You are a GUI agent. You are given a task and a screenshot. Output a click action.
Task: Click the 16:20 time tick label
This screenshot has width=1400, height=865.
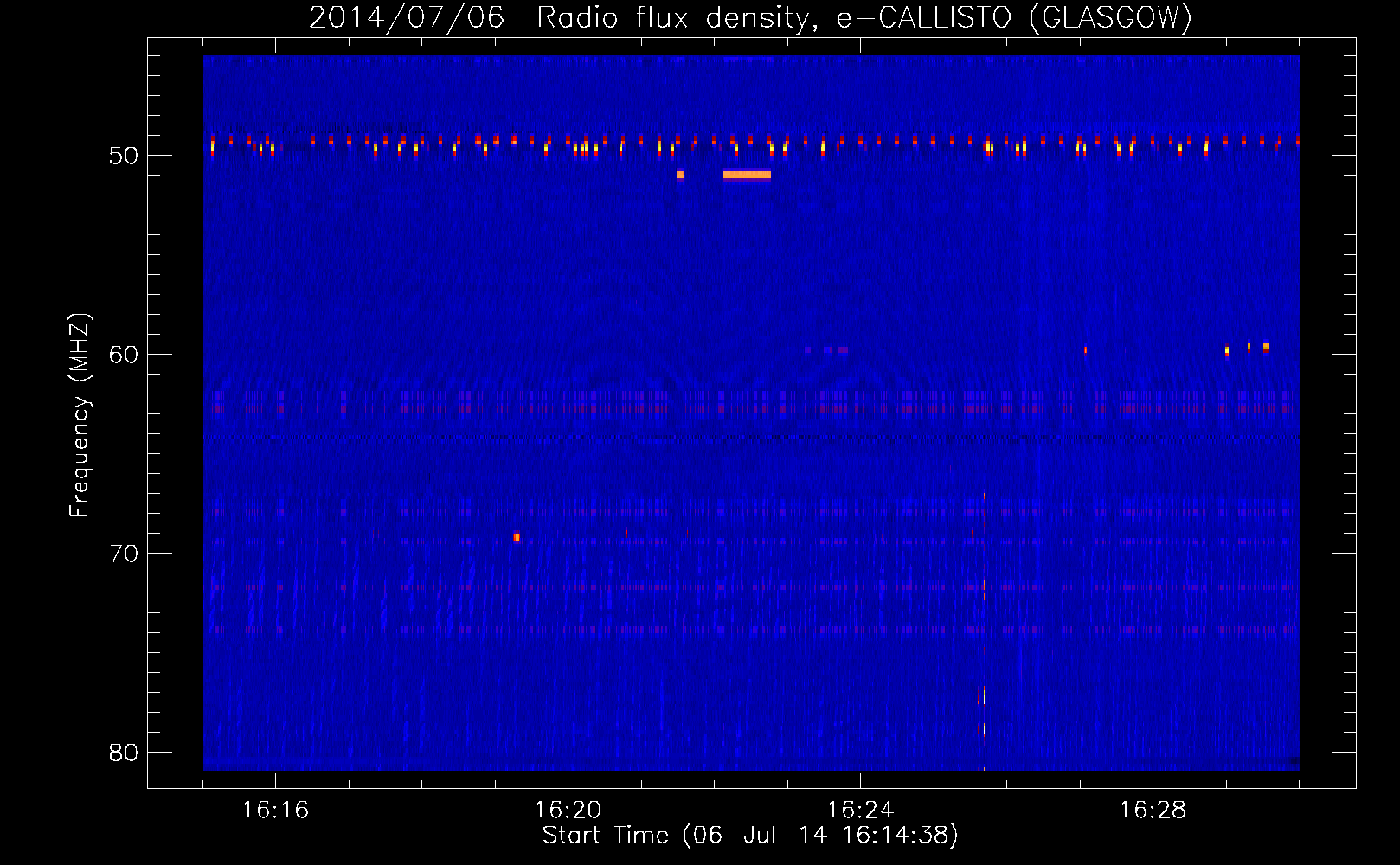pyautogui.click(x=568, y=811)
